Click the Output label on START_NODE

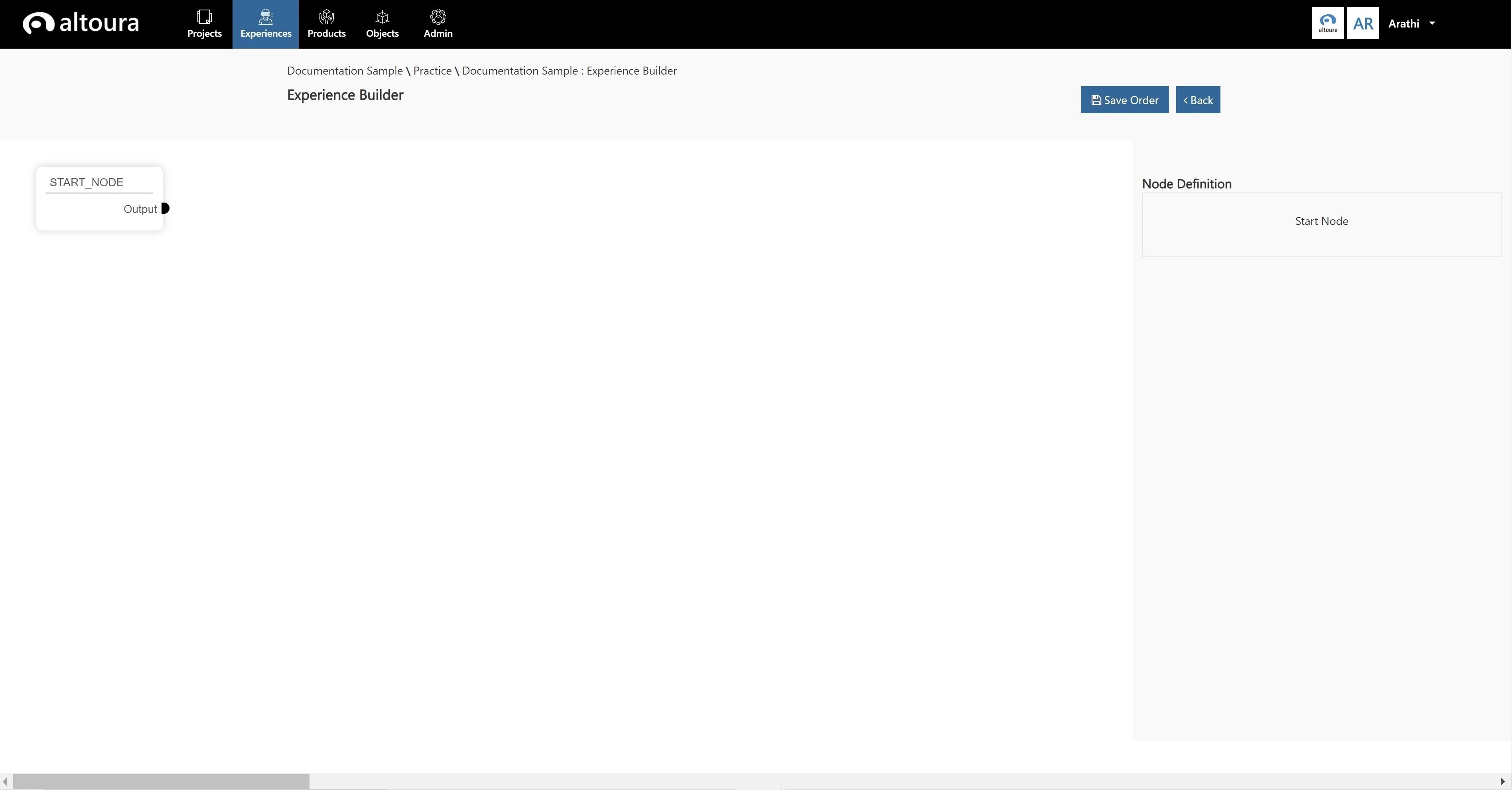(140, 209)
